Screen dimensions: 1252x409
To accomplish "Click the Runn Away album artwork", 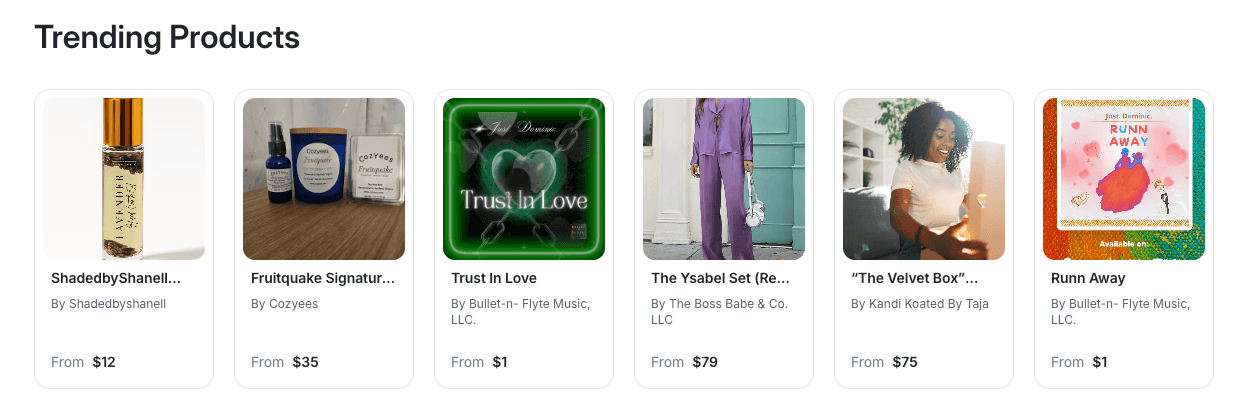I will [1124, 179].
